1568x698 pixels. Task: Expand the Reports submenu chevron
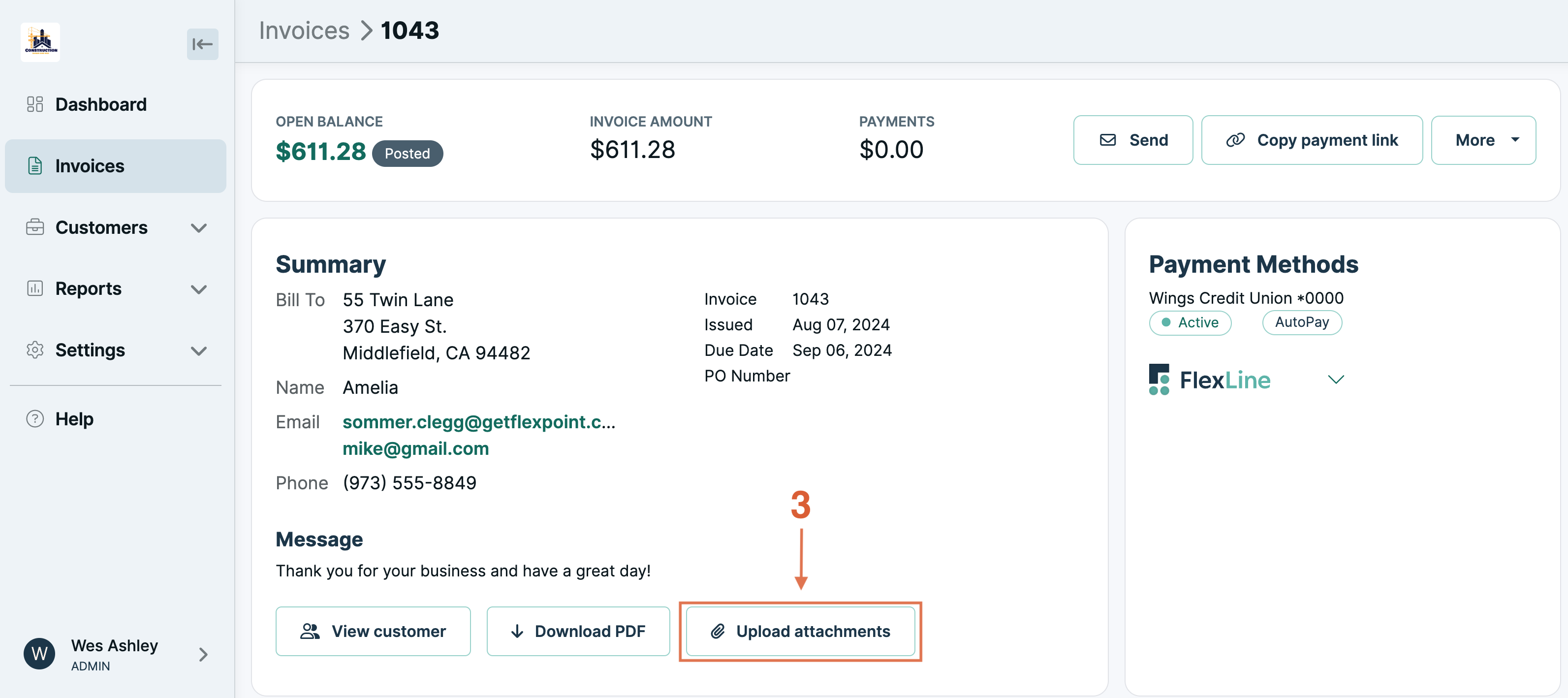[x=198, y=289]
